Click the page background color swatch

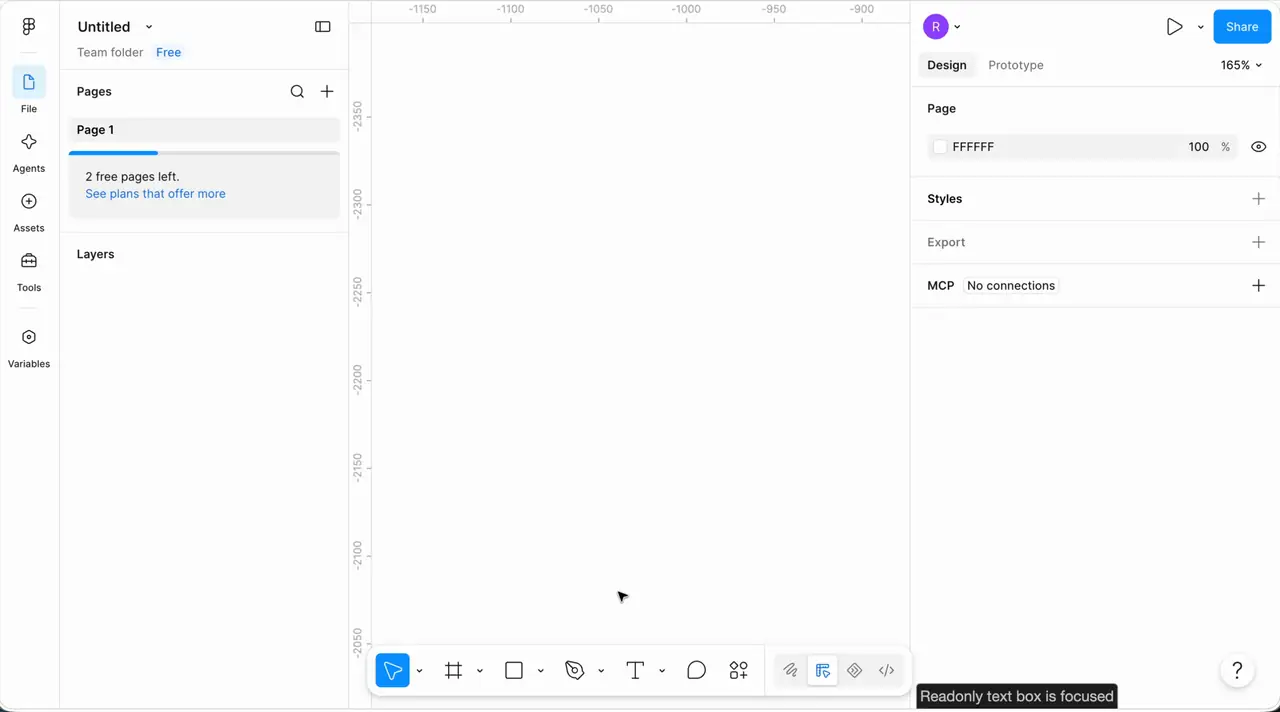coord(940,147)
